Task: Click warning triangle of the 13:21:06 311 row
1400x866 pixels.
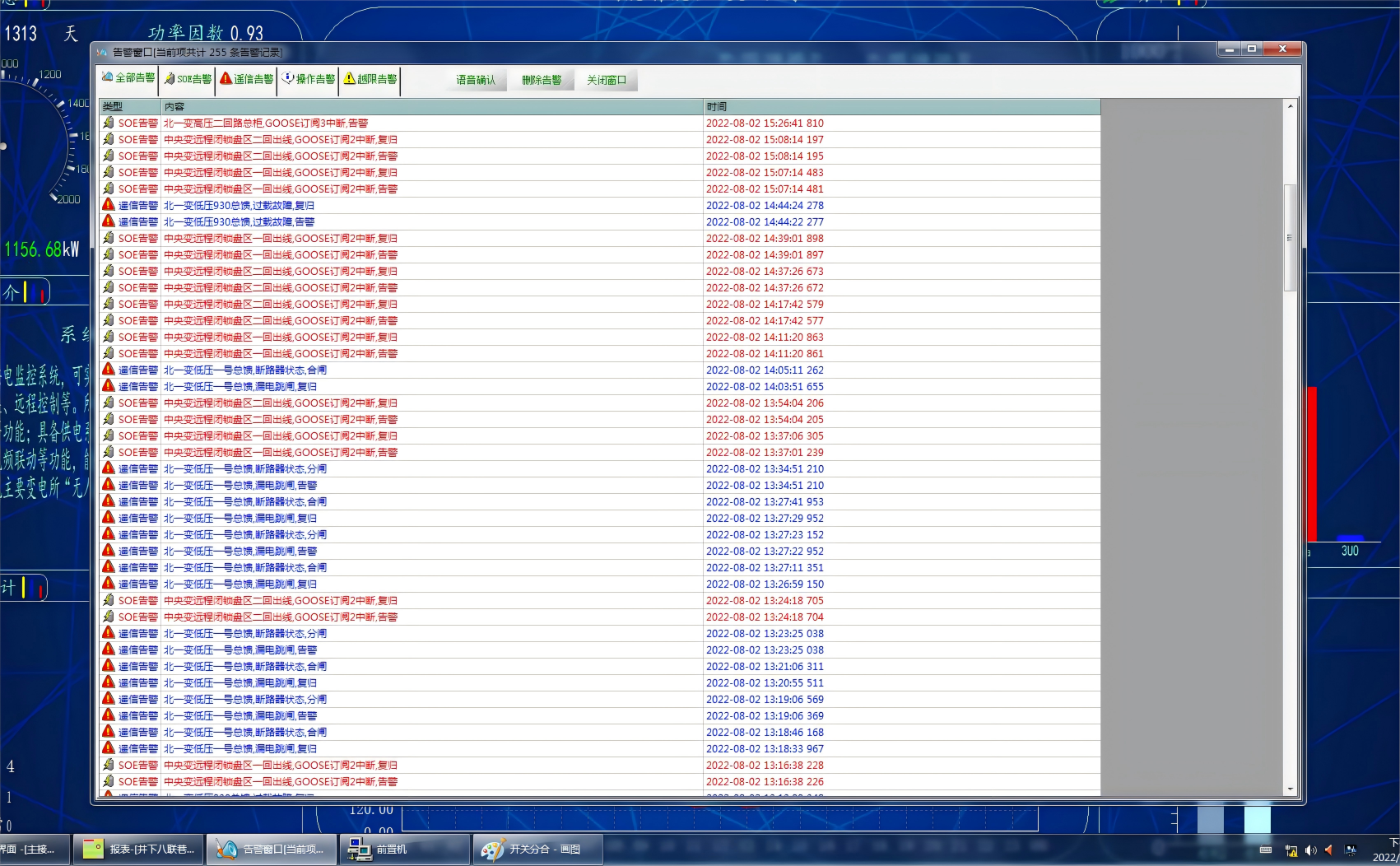Action: click(109, 666)
